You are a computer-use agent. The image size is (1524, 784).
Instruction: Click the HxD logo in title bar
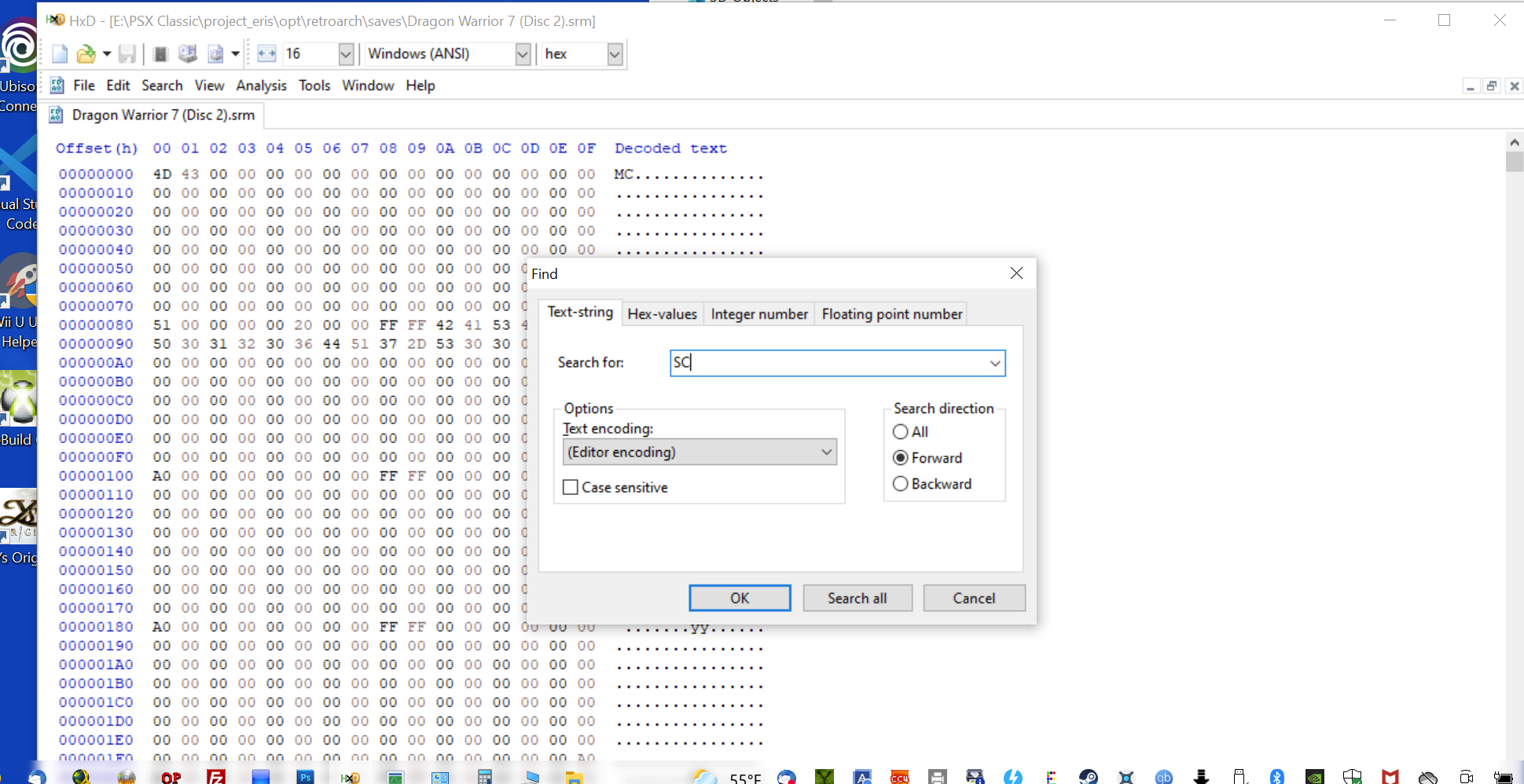tap(55, 20)
